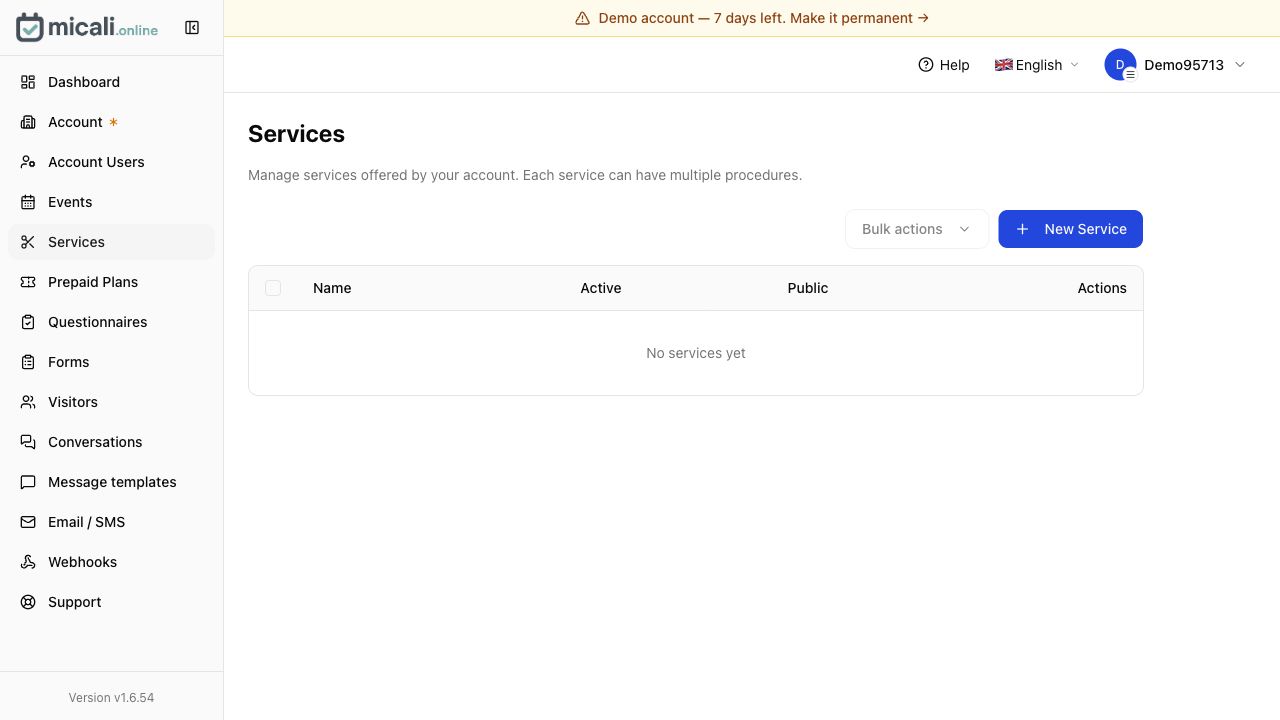
Task: Create a New Service
Action: pyautogui.click(x=1070, y=229)
